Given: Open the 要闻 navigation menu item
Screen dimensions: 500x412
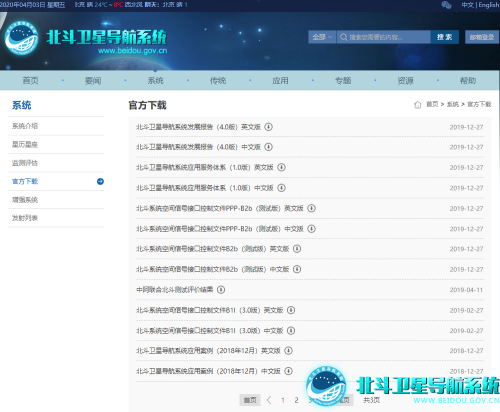Looking at the screenshot, I should click(93, 80).
